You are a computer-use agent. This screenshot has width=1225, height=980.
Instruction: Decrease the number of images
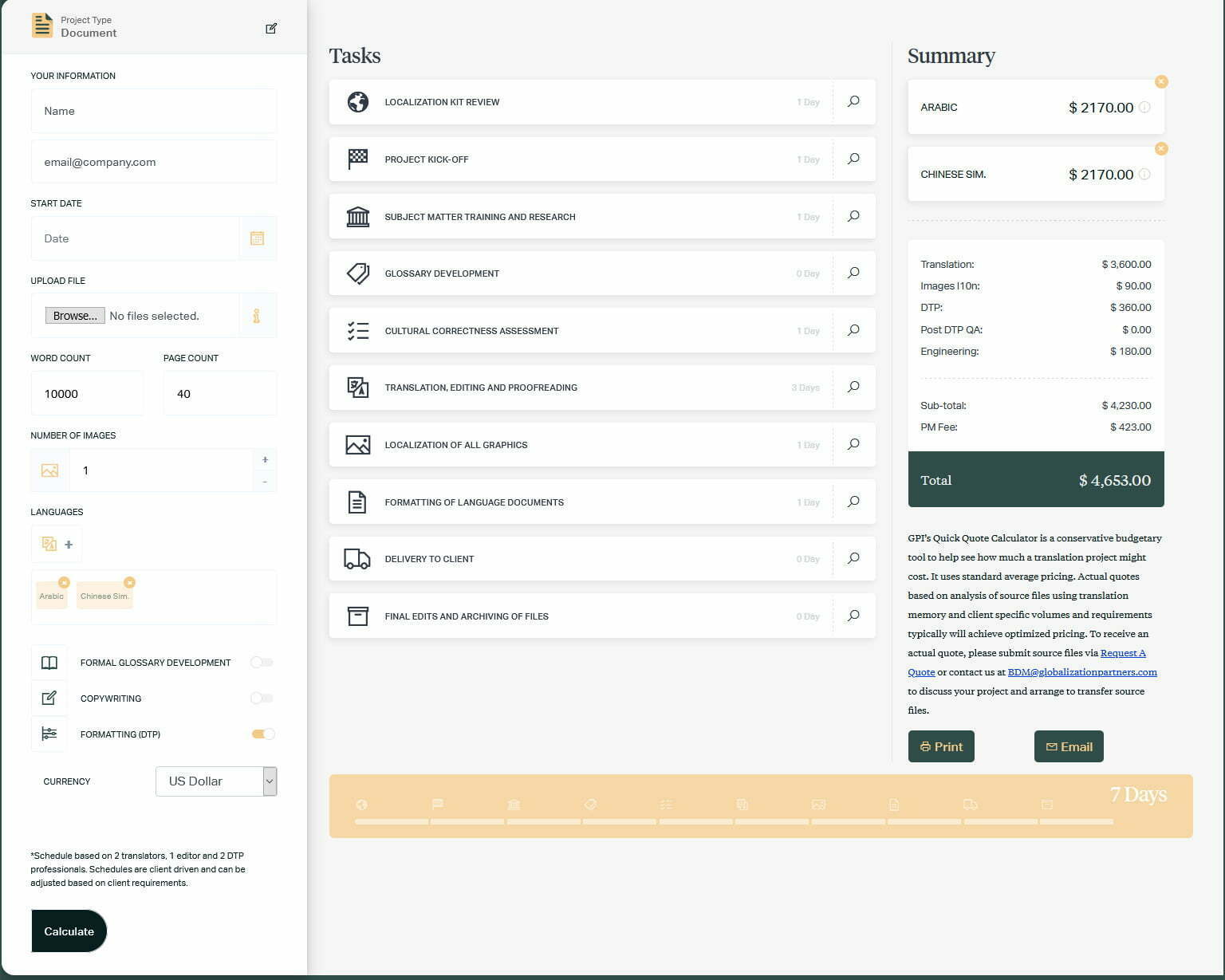(x=265, y=482)
